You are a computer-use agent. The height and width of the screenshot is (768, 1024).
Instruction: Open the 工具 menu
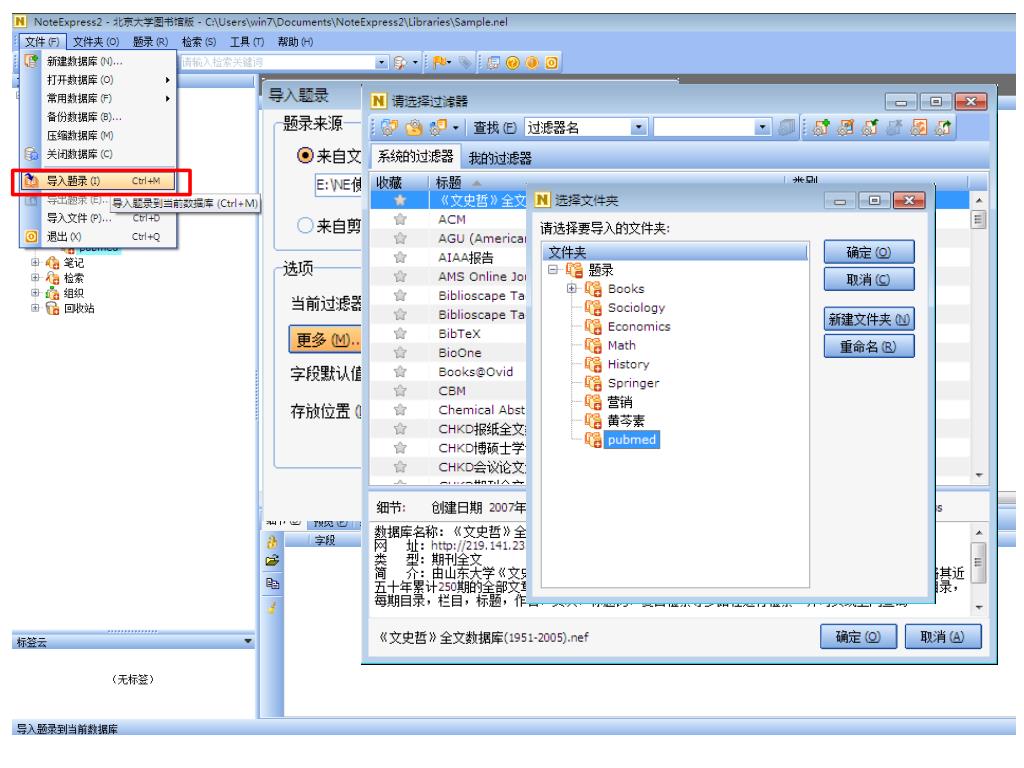pyautogui.click(x=246, y=42)
